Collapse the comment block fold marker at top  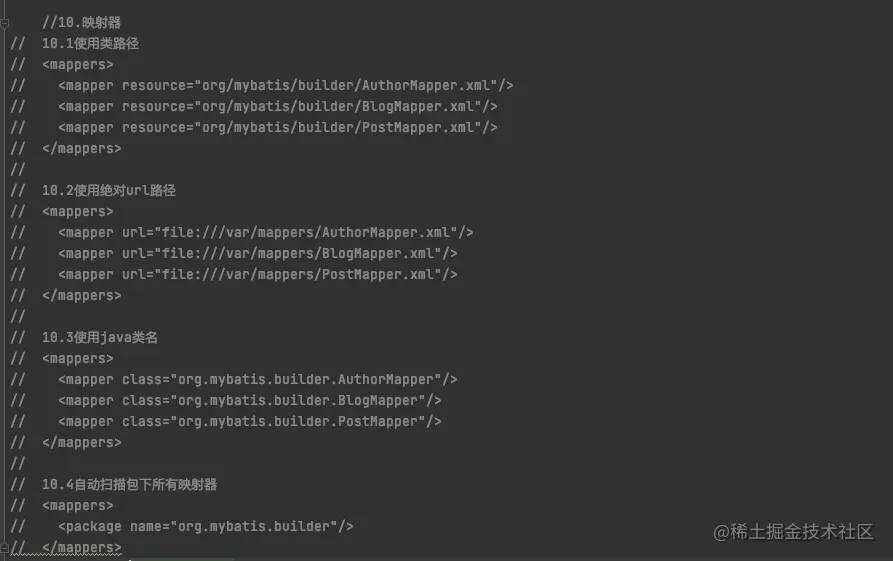[x=4, y=23]
